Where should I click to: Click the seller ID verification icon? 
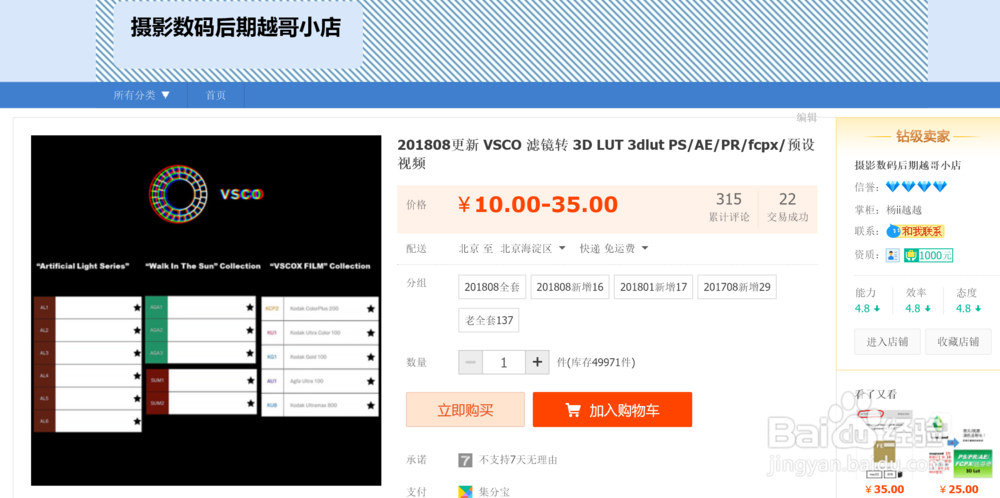click(x=892, y=255)
